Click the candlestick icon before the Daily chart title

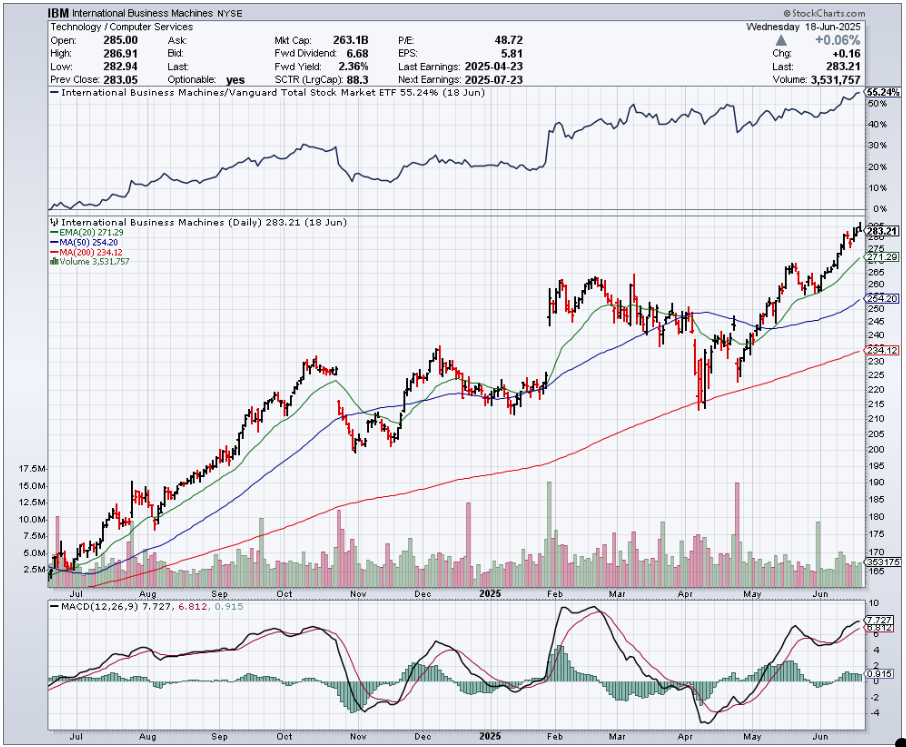tap(54, 222)
